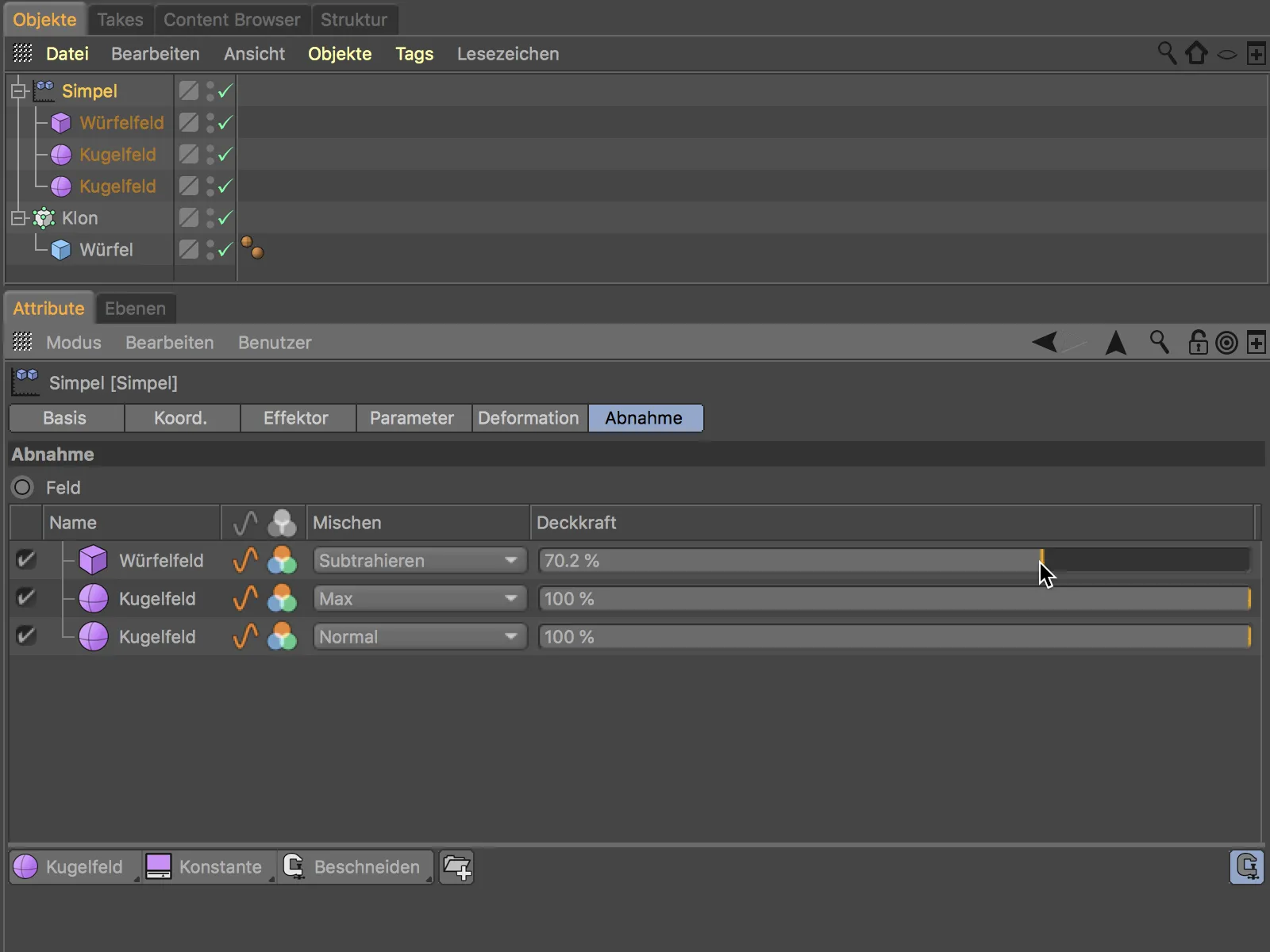Collapse the Simpel object hierarchy

19,91
